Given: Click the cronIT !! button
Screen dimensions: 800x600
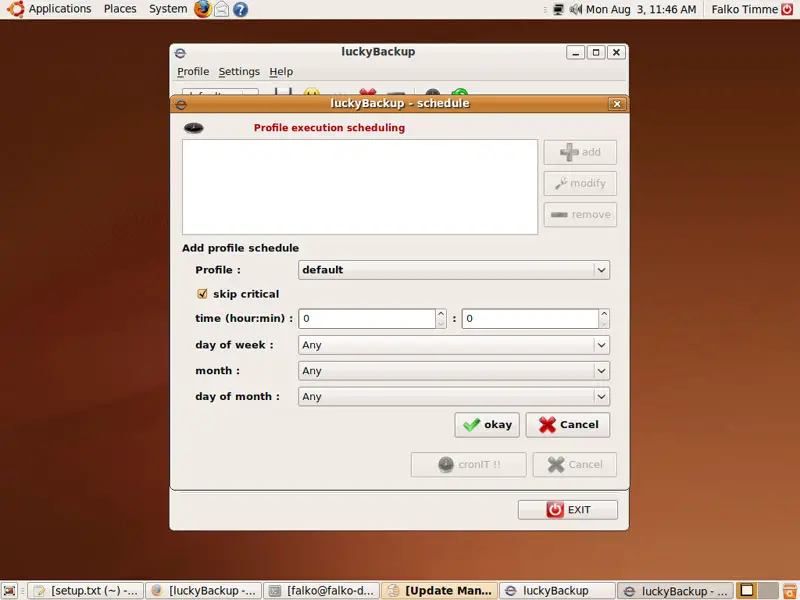Looking at the screenshot, I should tap(468, 465).
